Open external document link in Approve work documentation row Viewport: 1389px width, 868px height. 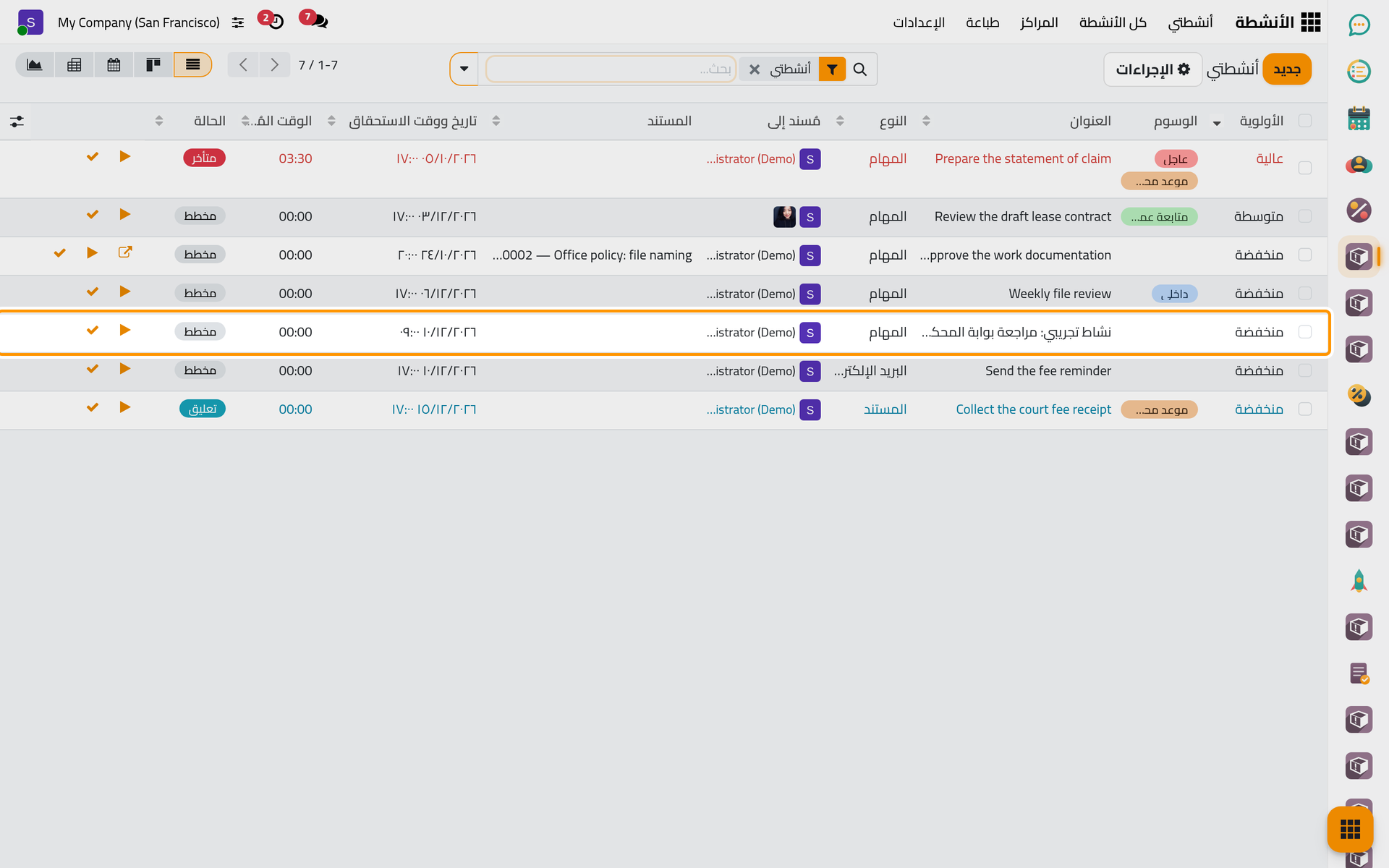coord(125,252)
